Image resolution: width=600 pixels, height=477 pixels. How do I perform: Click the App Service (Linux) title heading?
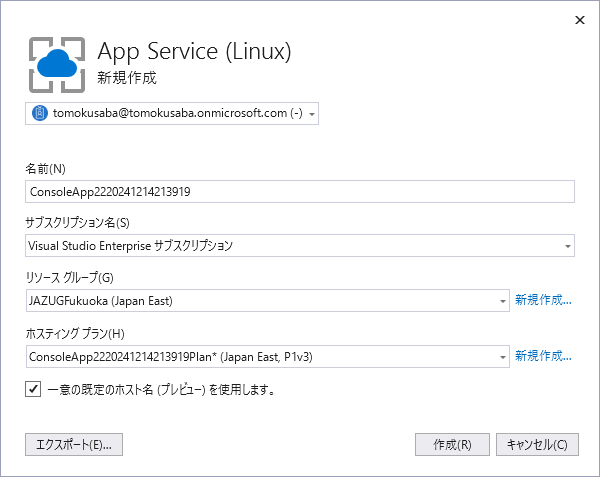[194, 50]
